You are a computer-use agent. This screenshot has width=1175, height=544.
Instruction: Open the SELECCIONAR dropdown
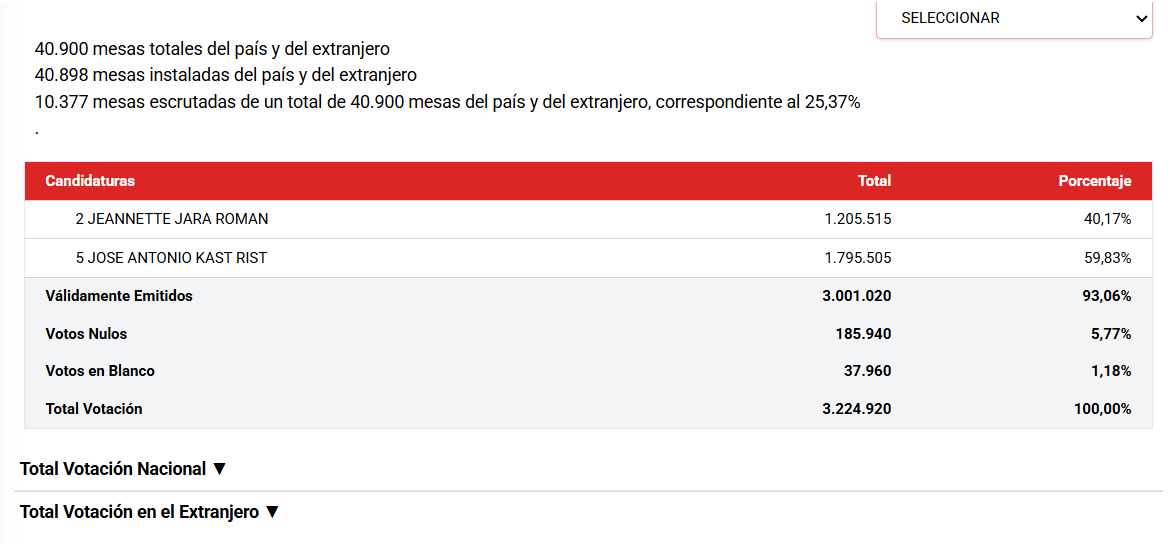1014,18
